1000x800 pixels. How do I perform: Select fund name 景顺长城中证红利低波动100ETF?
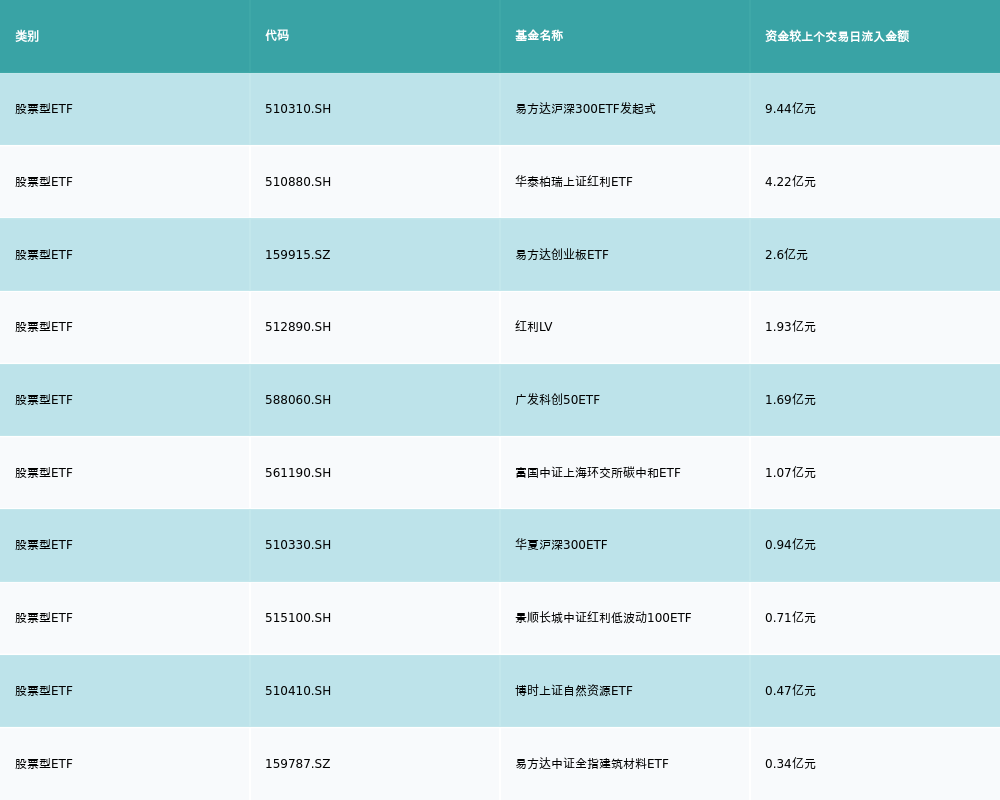(603, 618)
